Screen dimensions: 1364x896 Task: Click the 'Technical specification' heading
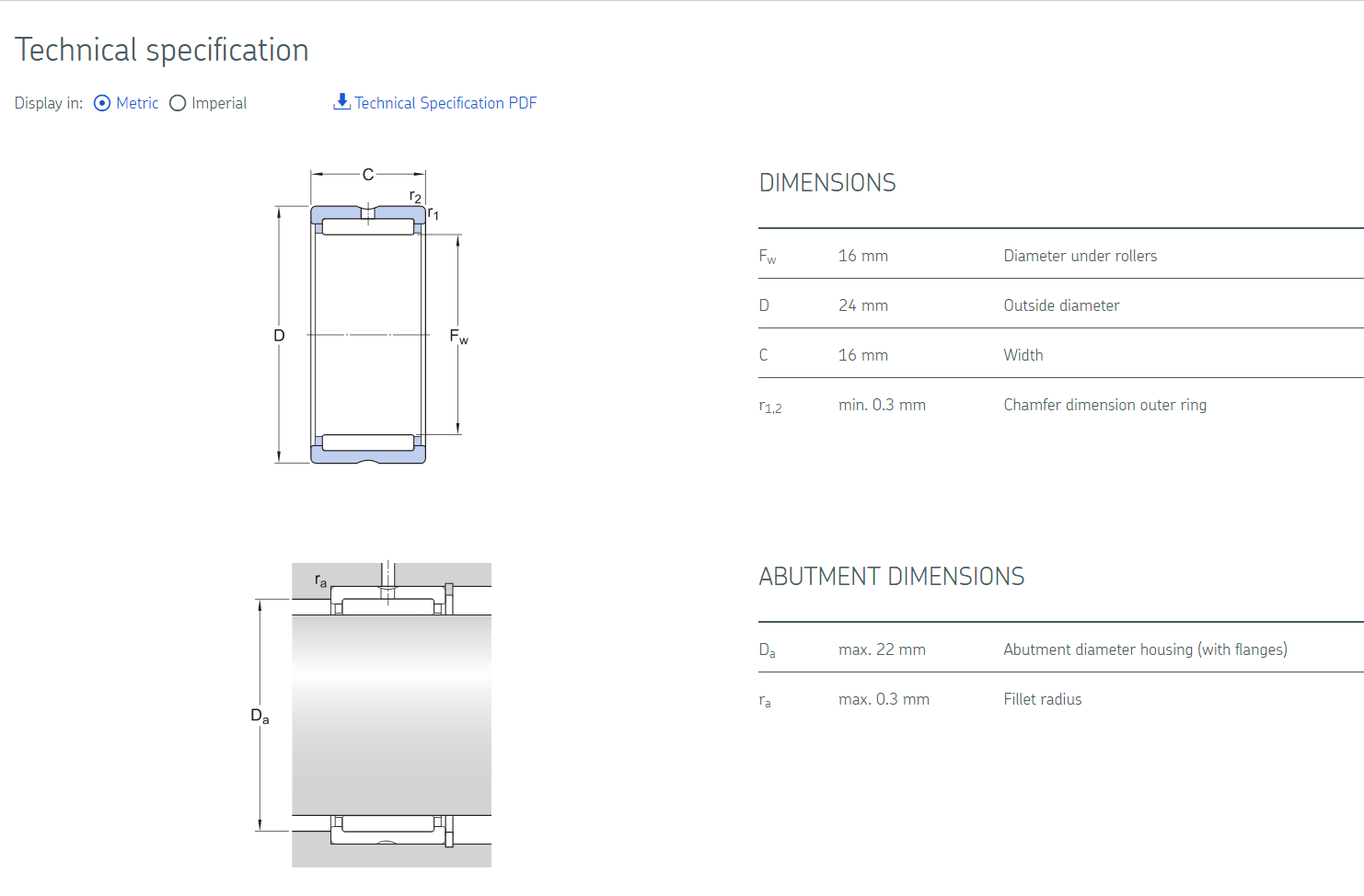click(x=162, y=50)
